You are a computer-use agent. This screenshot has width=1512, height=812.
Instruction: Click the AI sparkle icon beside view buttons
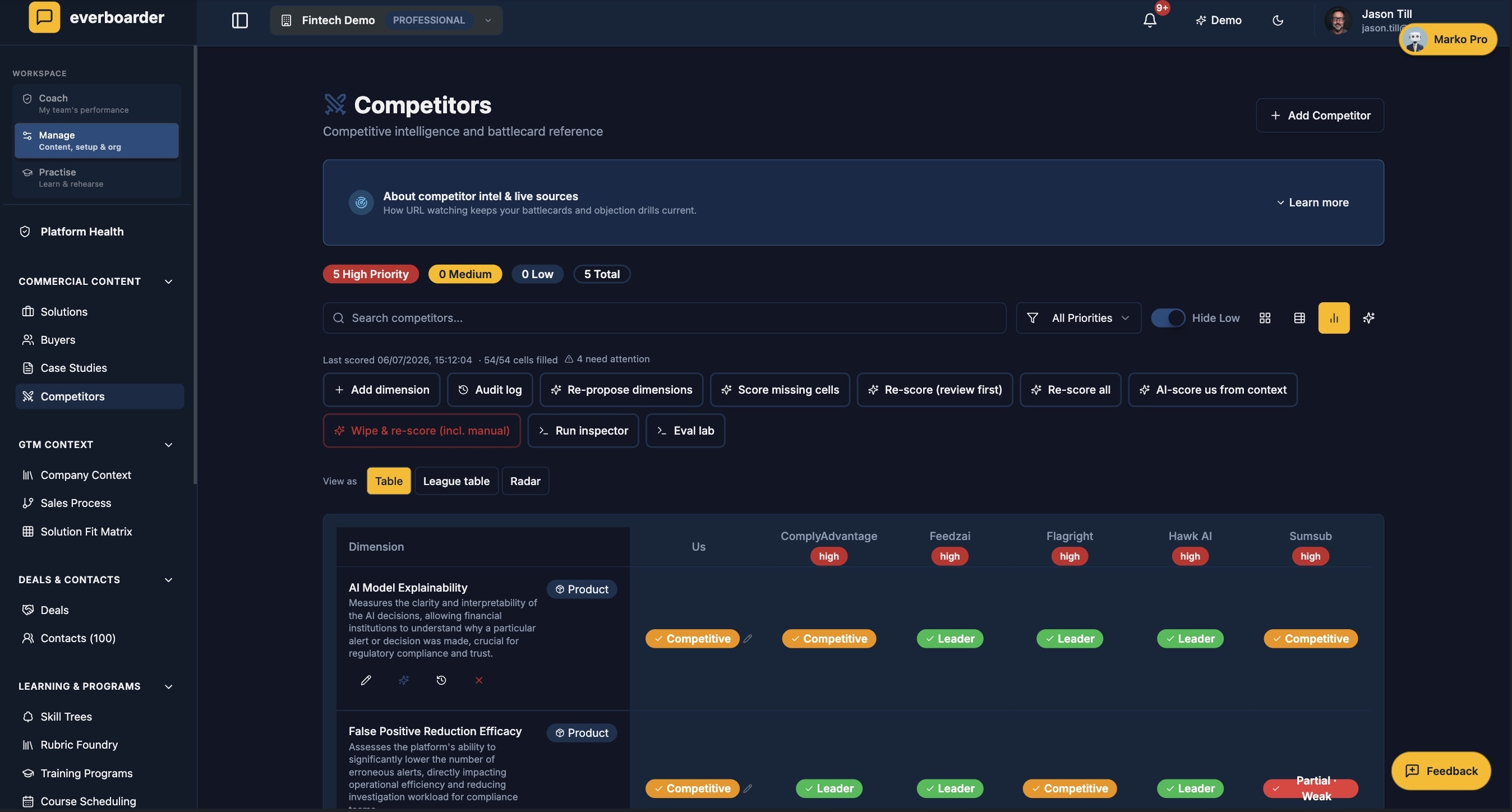point(1368,318)
